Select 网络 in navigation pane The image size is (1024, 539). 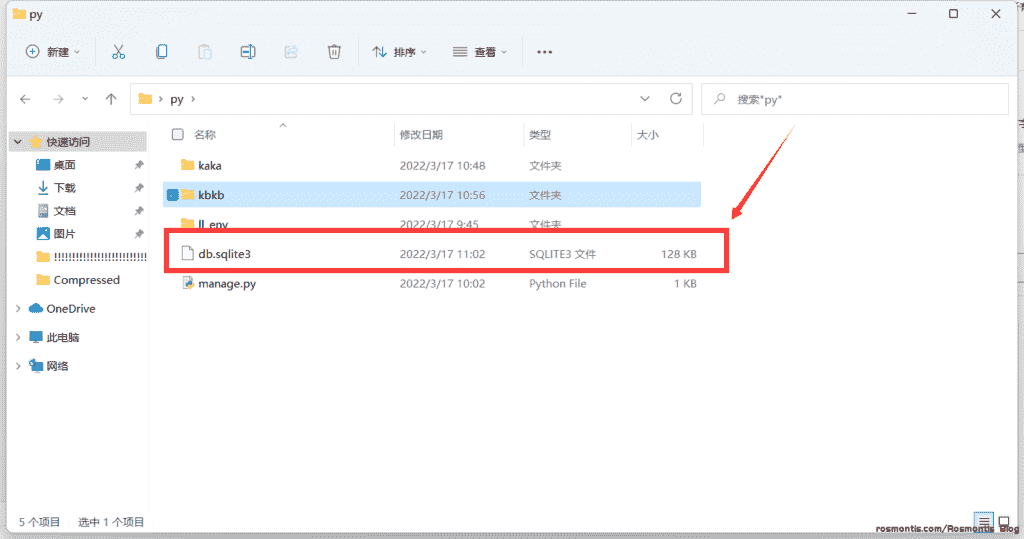point(57,366)
